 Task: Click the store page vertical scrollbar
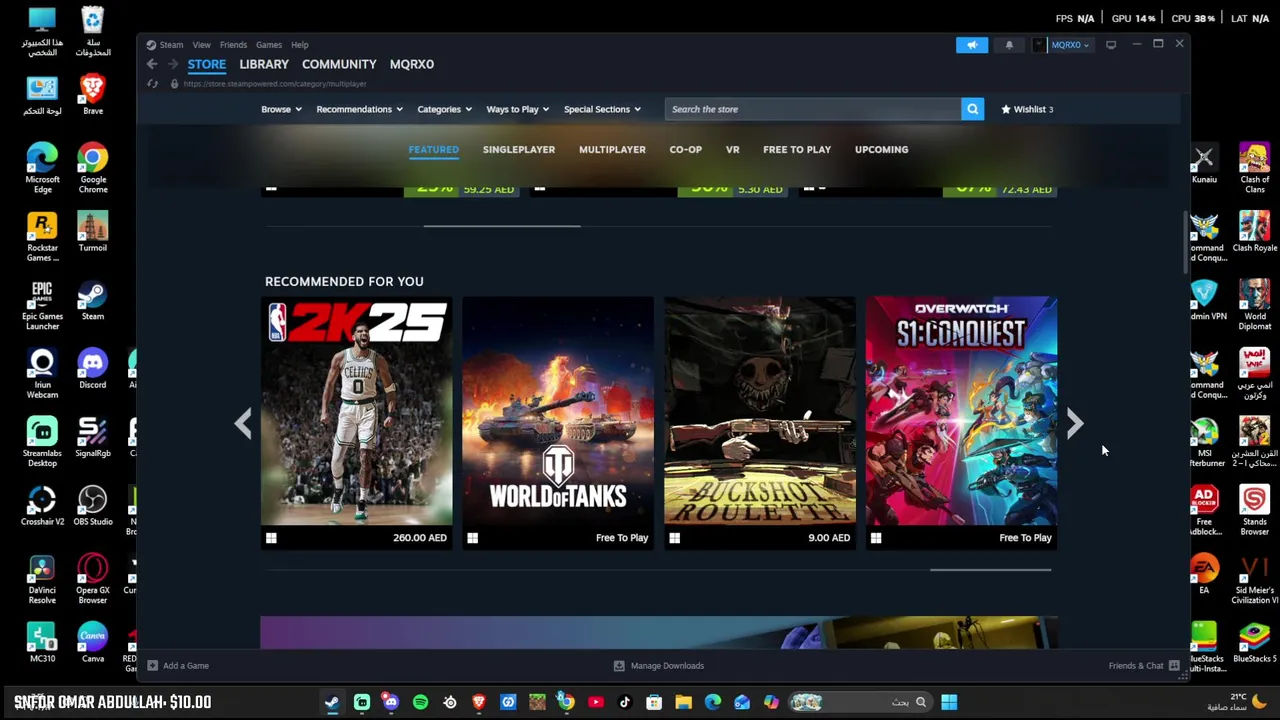1186,242
